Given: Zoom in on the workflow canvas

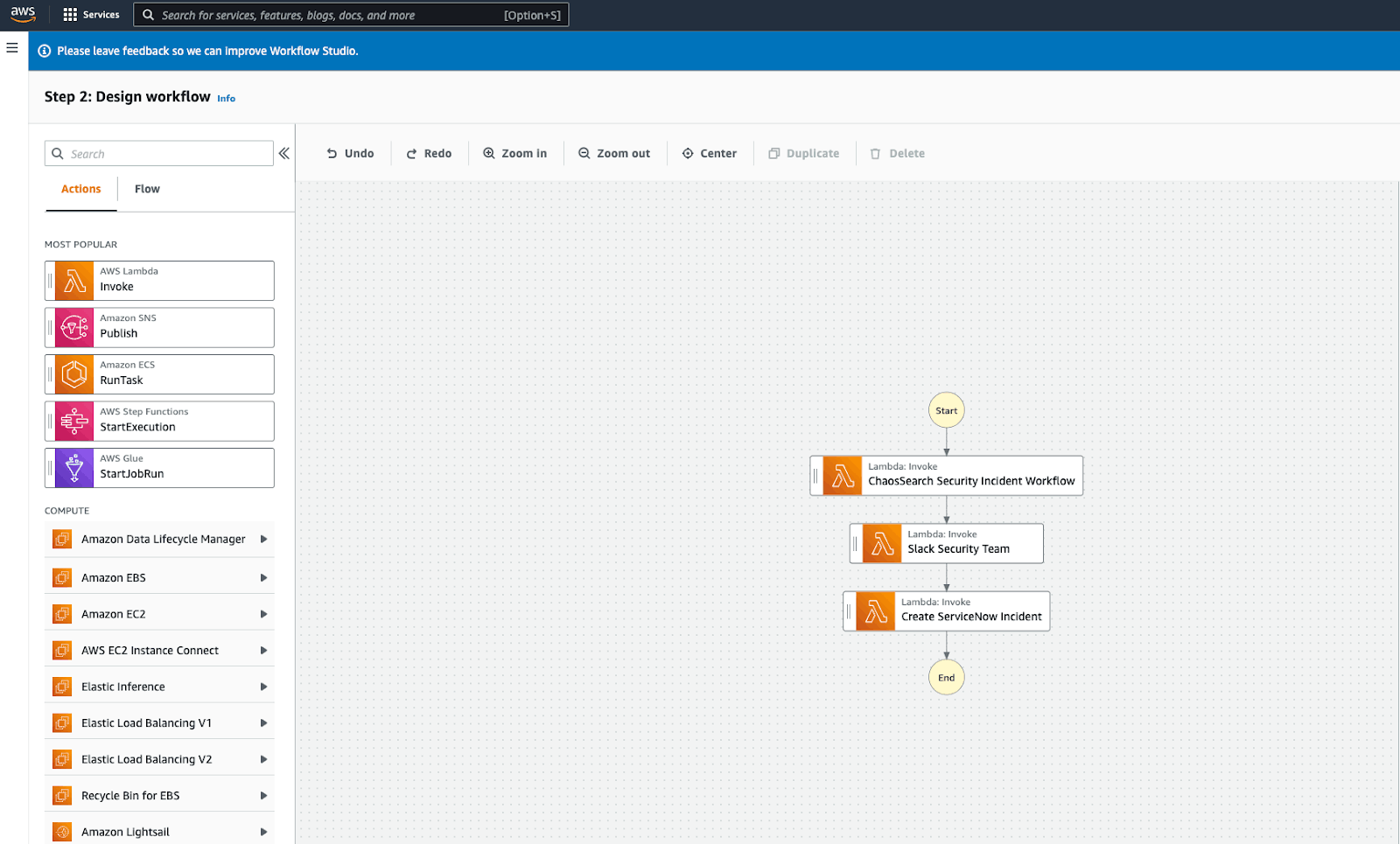Looking at the screenshot, I should click(514, 153).
